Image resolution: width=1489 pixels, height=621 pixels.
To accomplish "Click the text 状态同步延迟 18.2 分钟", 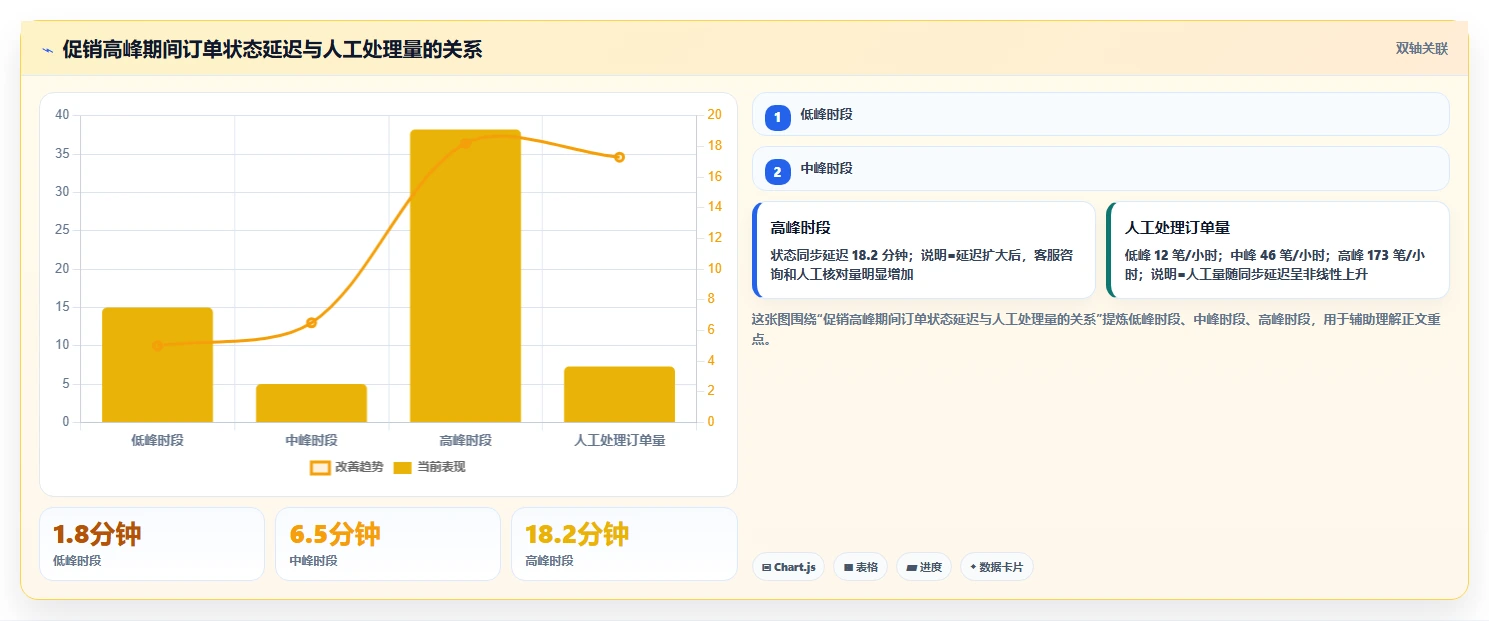I will click(x=839, y=255).
